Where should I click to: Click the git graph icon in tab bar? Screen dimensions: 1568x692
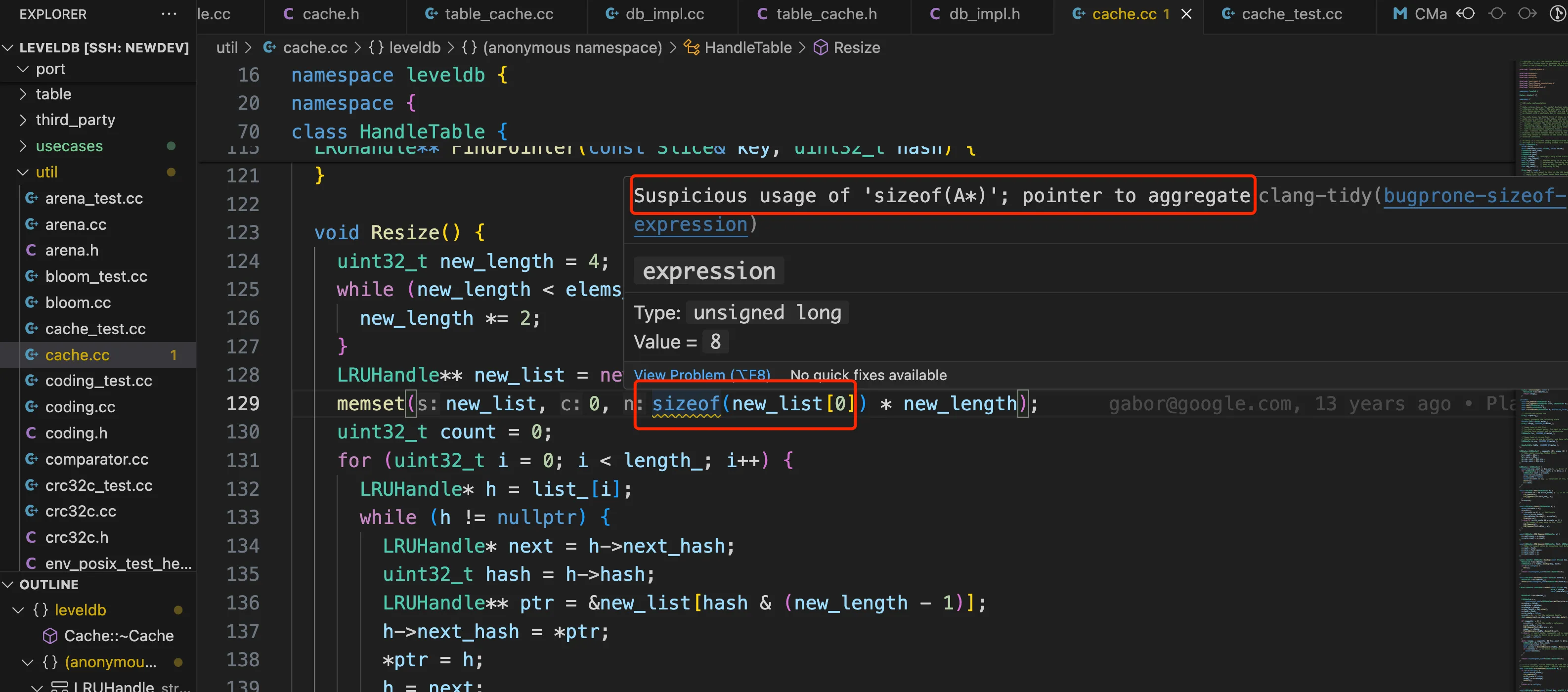(x=1557, y=13)
